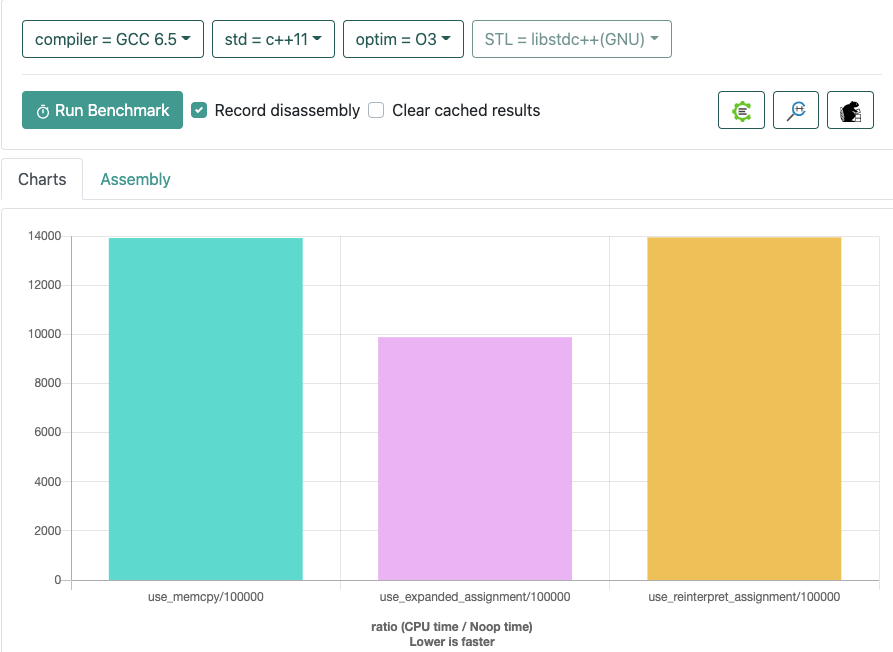Click the Lower is faster caption

click(452, 642)
